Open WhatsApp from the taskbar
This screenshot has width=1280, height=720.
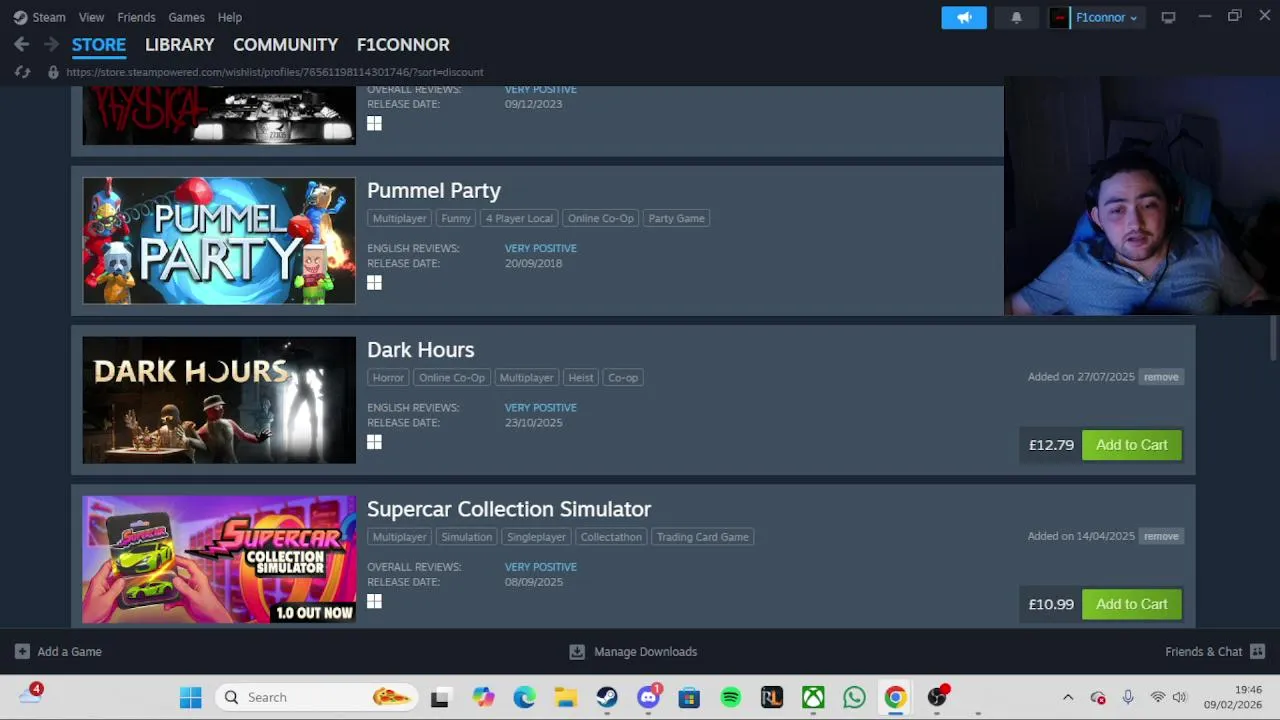tap(854, 697)
